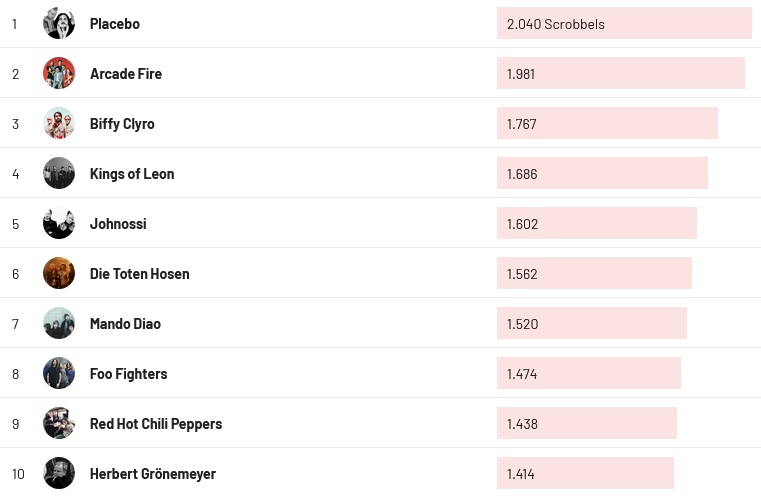The image size is (761, 497).
Task: Click the 1.520 scrobble bar for Mando Diao
Action: pos(591,323)
